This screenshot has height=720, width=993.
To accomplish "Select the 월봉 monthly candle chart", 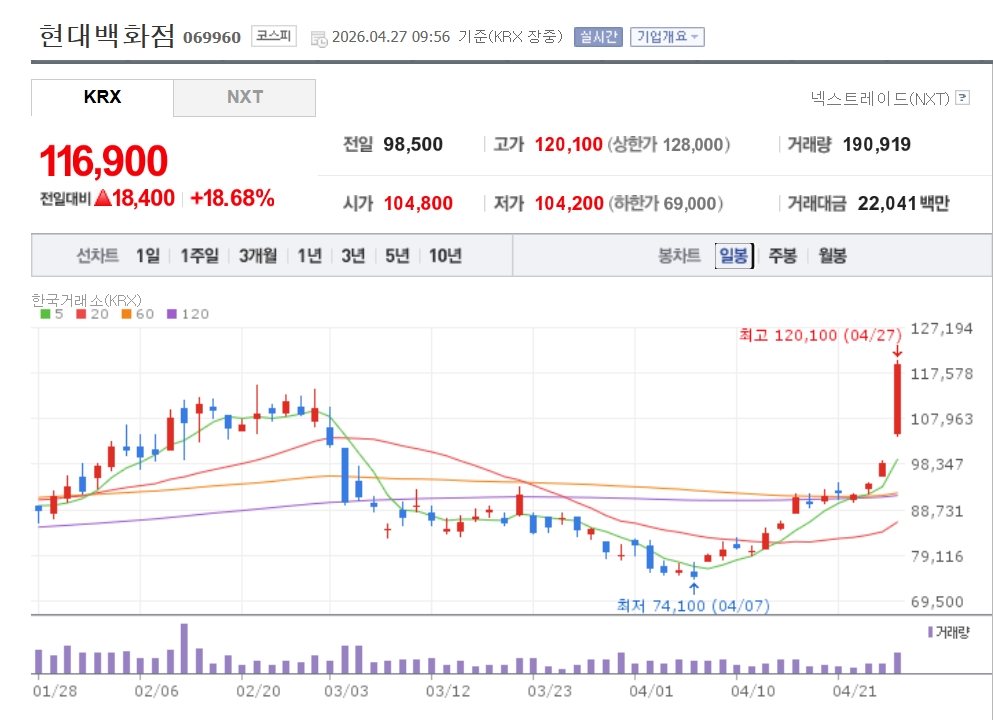I will pos(832,256).
